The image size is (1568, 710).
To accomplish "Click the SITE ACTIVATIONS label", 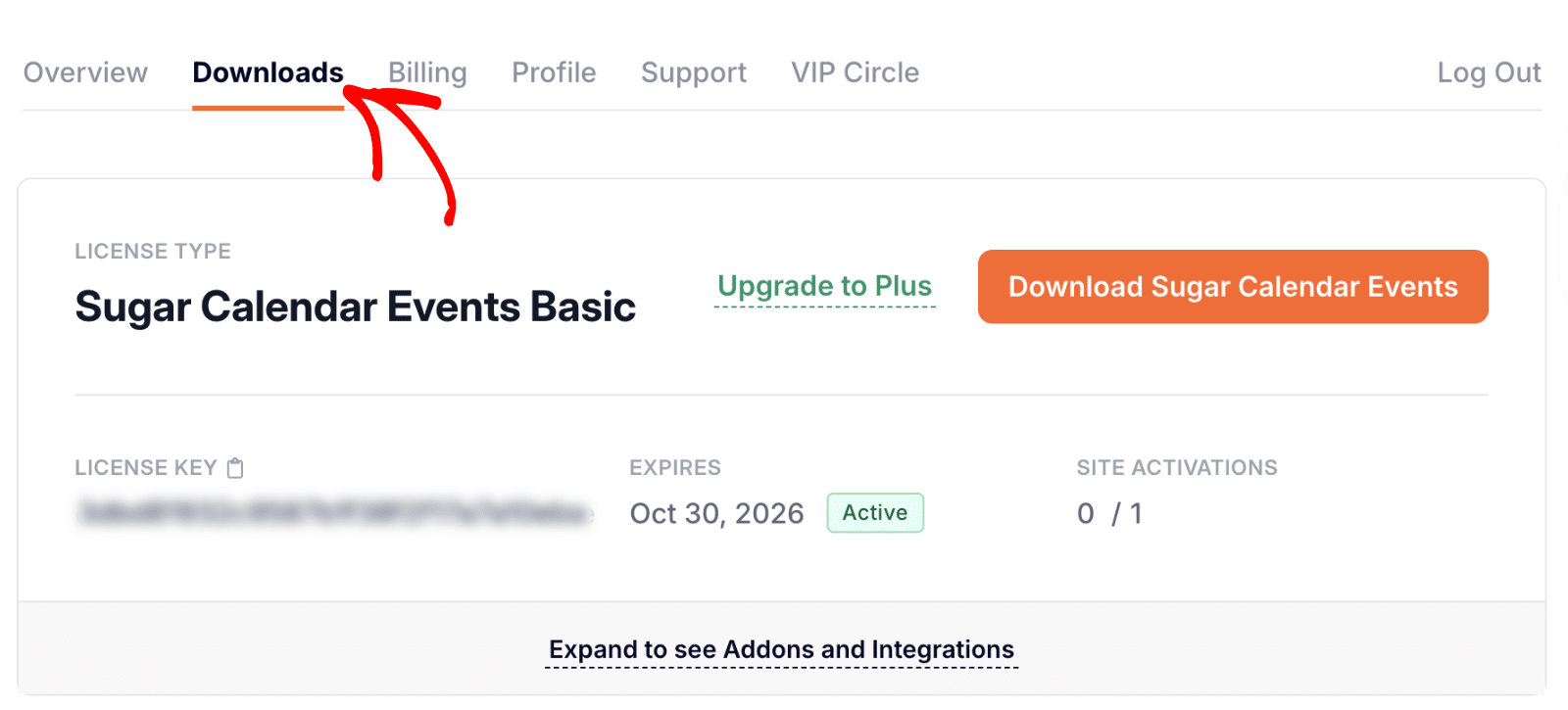I will [1177, 467].
